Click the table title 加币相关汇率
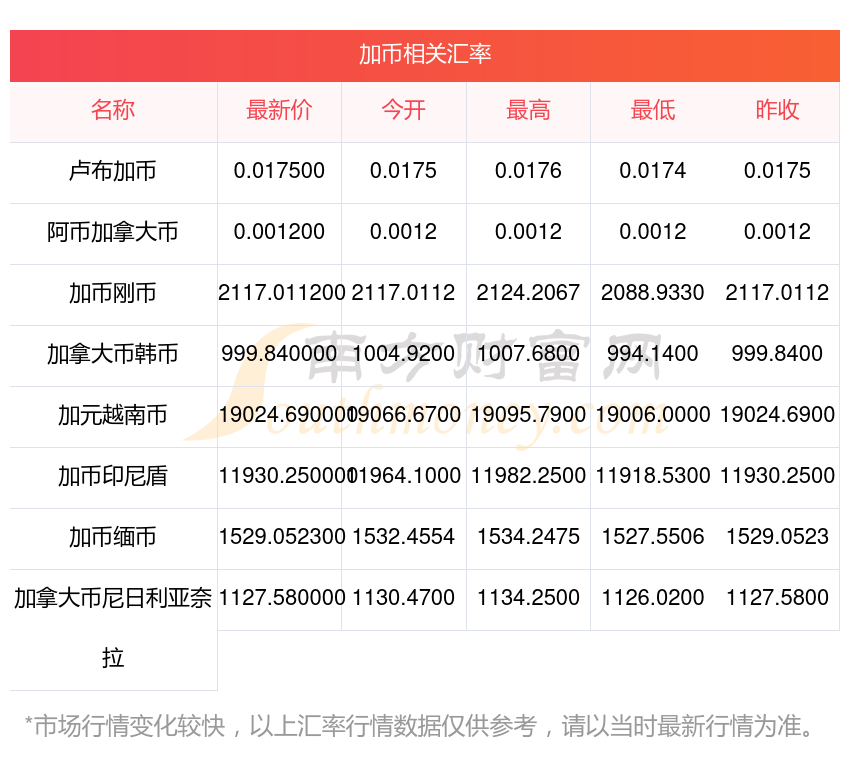 425,54
